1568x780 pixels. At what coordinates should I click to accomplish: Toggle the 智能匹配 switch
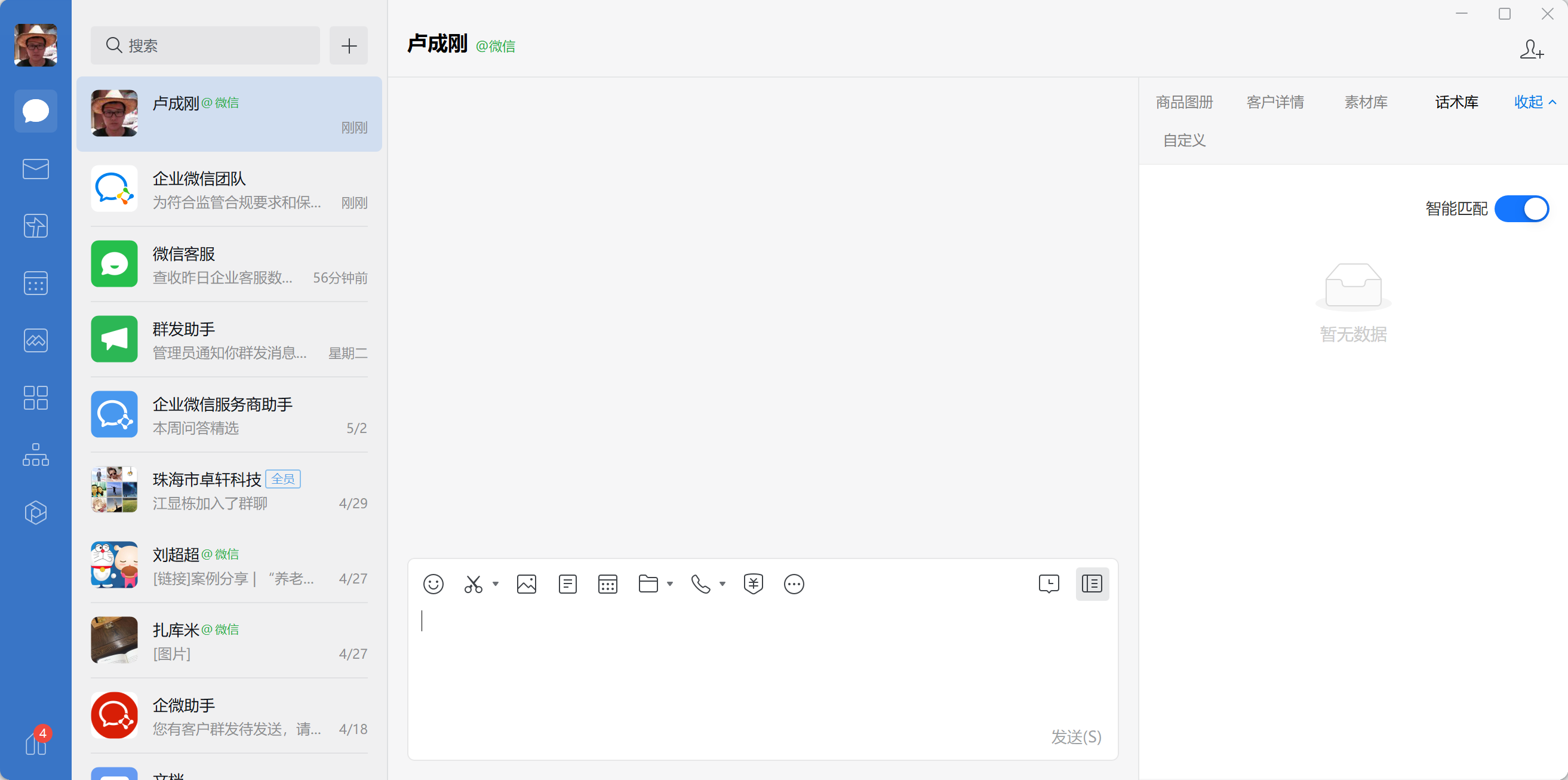(1521, 209)
